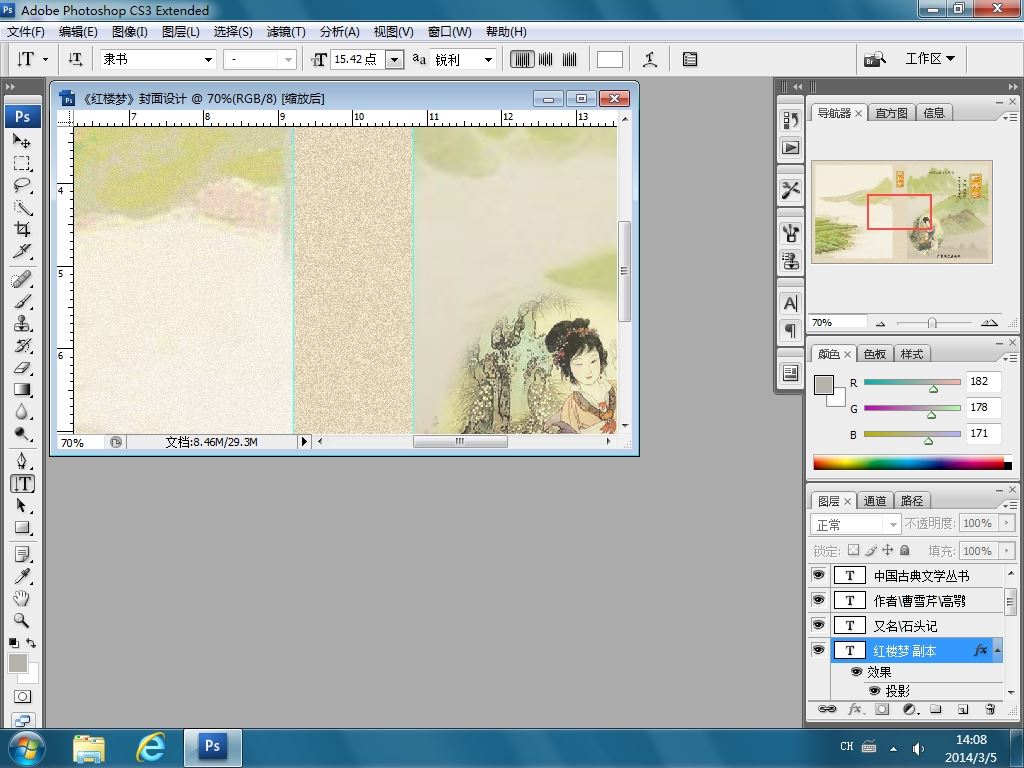The image size is (1024, 768).
Task: Click the text color swatch
Action: tap(609, 59)
